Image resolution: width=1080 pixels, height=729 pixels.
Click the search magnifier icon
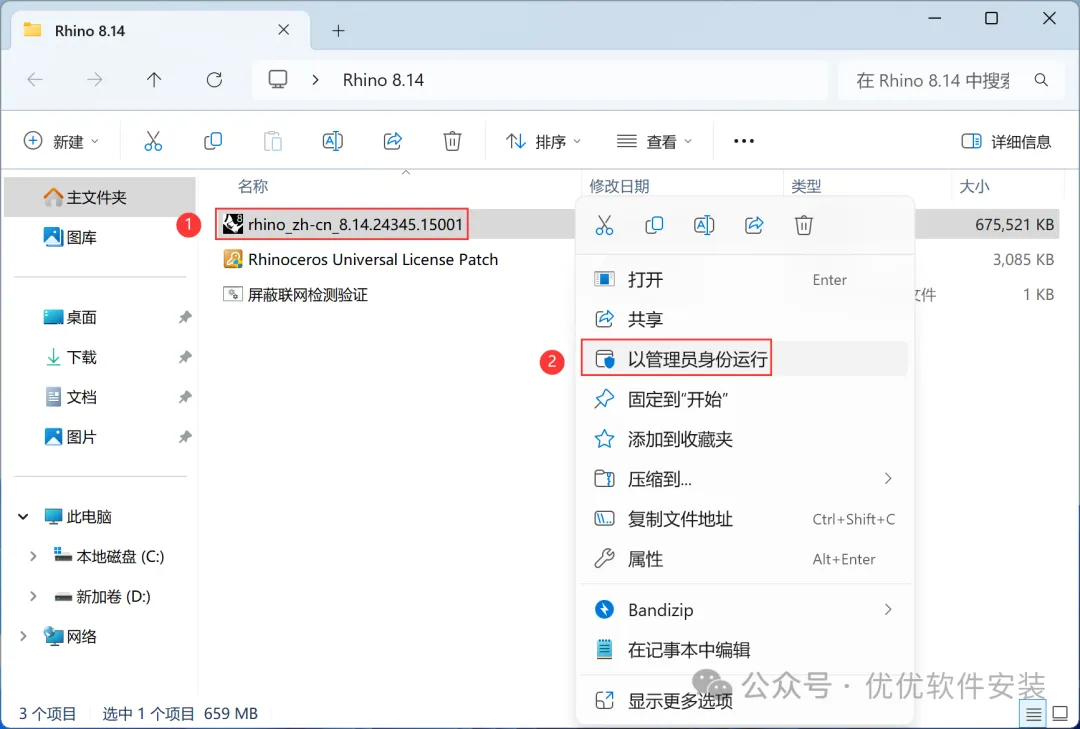coord(1041,80)
